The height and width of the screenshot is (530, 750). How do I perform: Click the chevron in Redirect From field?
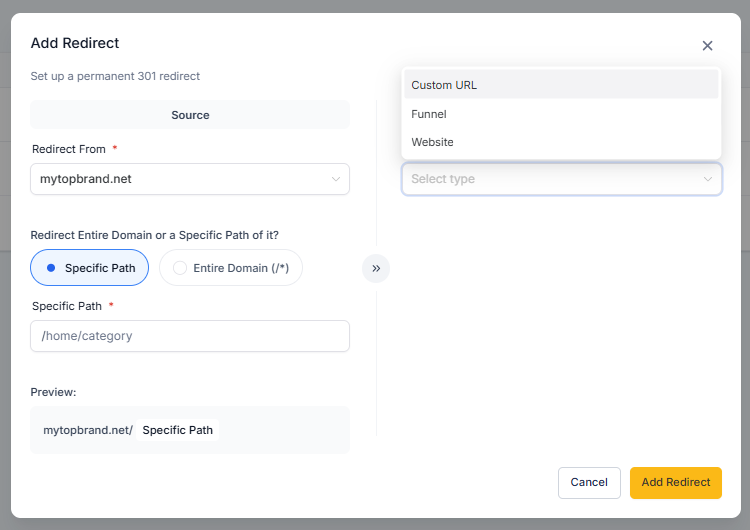(335, 180)
